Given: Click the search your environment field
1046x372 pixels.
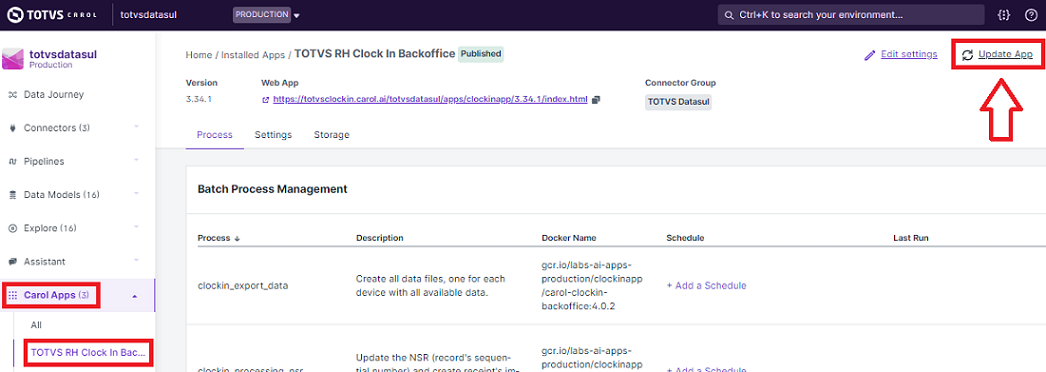Looking at the screenshot, I should [851, 15].
